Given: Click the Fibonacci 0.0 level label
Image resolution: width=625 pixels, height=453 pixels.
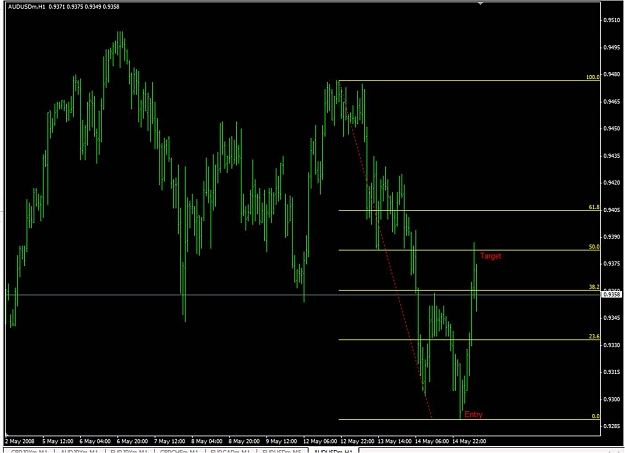Looking at the screenshot, I should coord(596,416).
